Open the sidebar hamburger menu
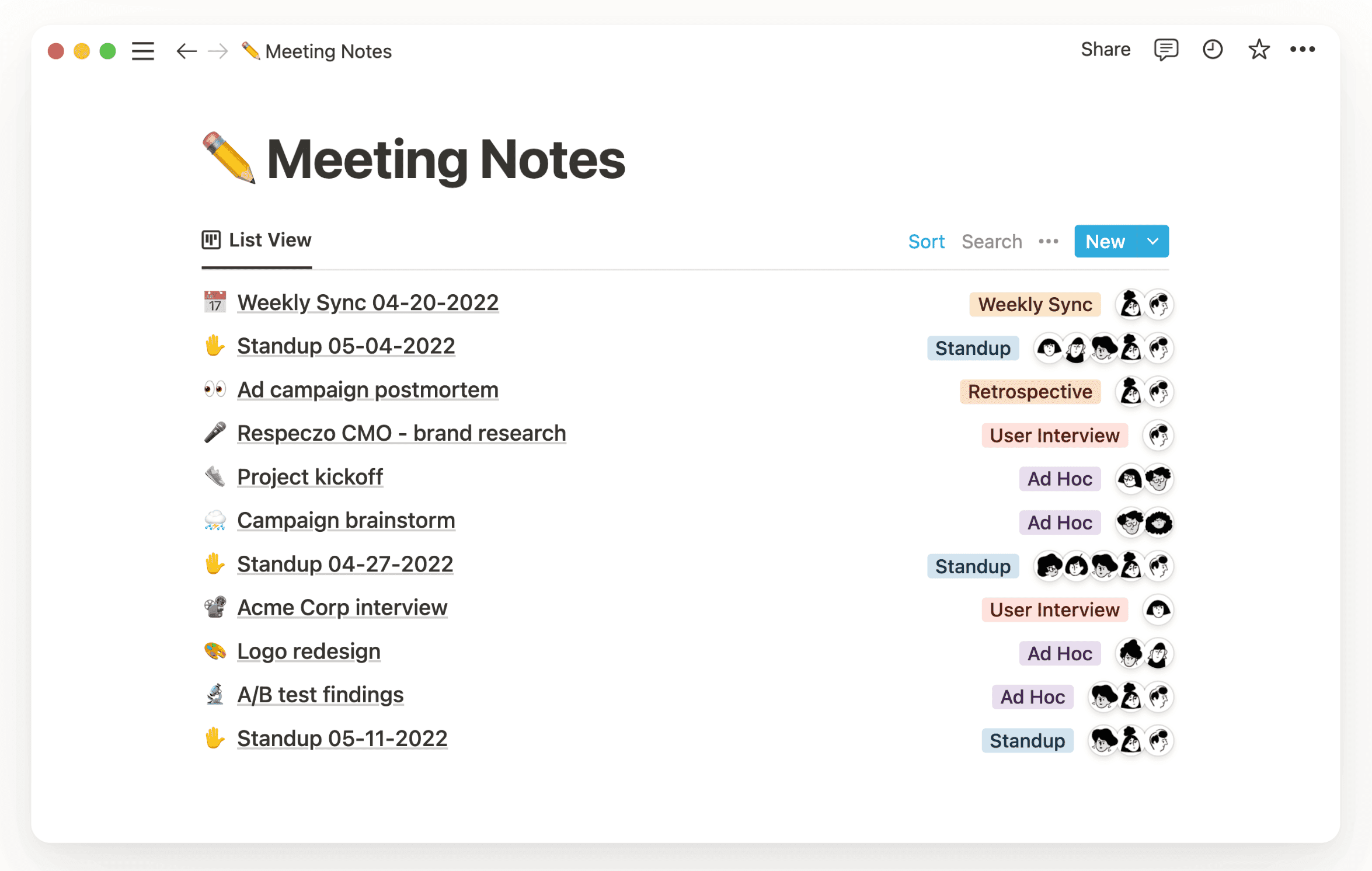Screen dimensions: 1372x871 click(x=142, y=51)
